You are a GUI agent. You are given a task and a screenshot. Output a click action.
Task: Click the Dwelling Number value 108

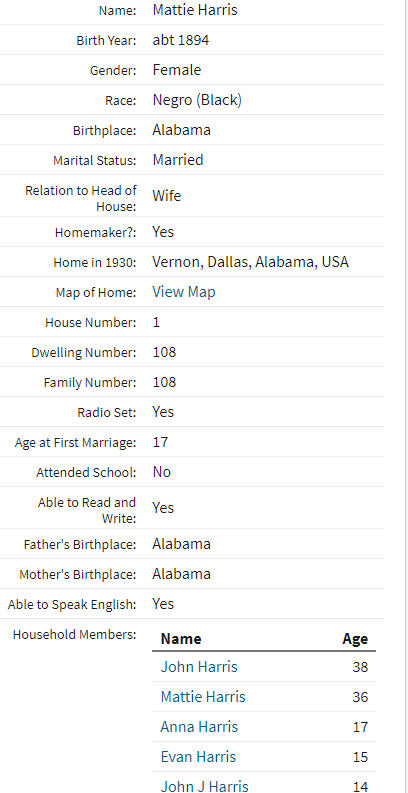point(164,352)
